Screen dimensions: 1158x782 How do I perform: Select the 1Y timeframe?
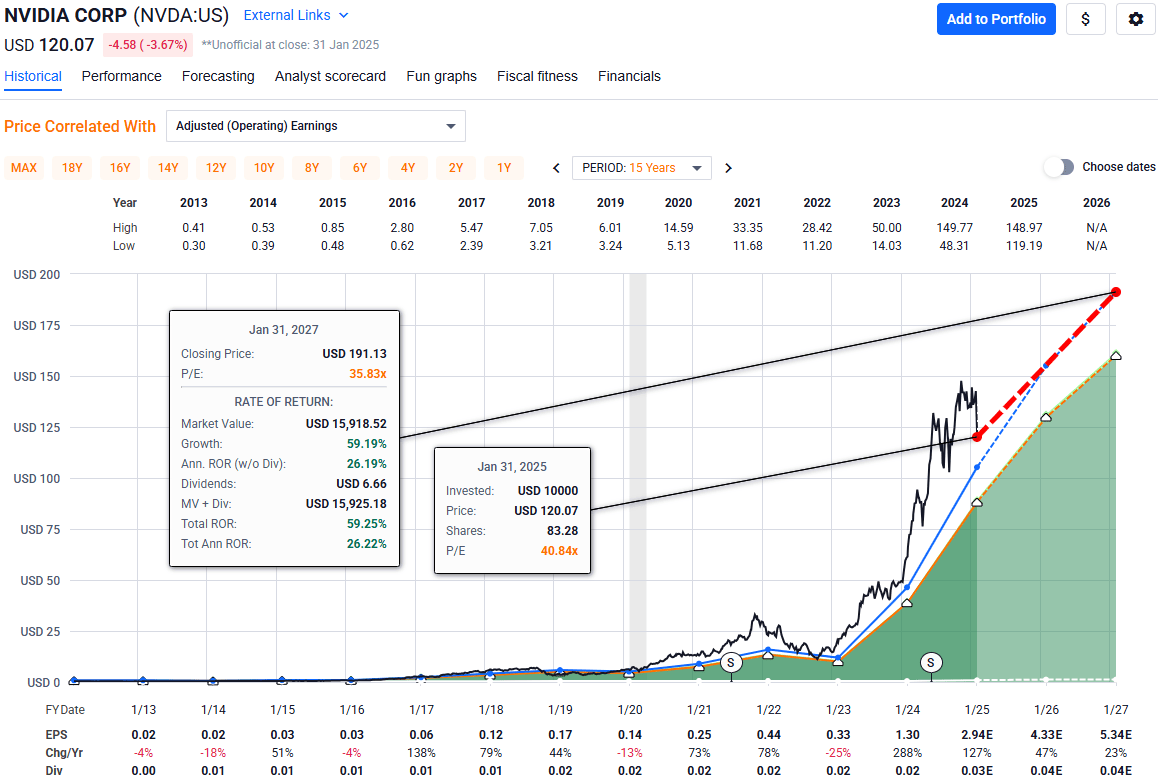pos(503,167)
